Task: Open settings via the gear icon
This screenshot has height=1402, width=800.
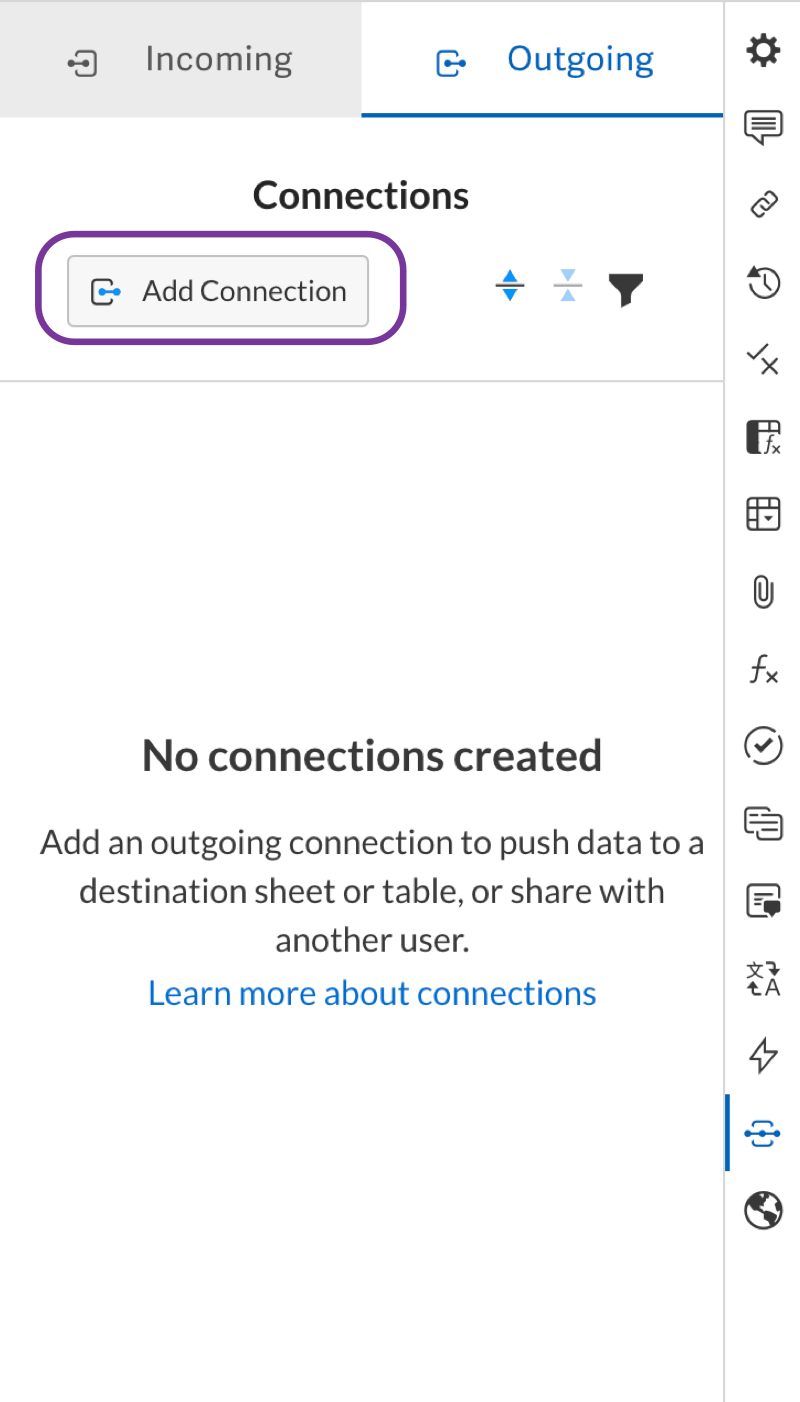Action: (763, 50)
